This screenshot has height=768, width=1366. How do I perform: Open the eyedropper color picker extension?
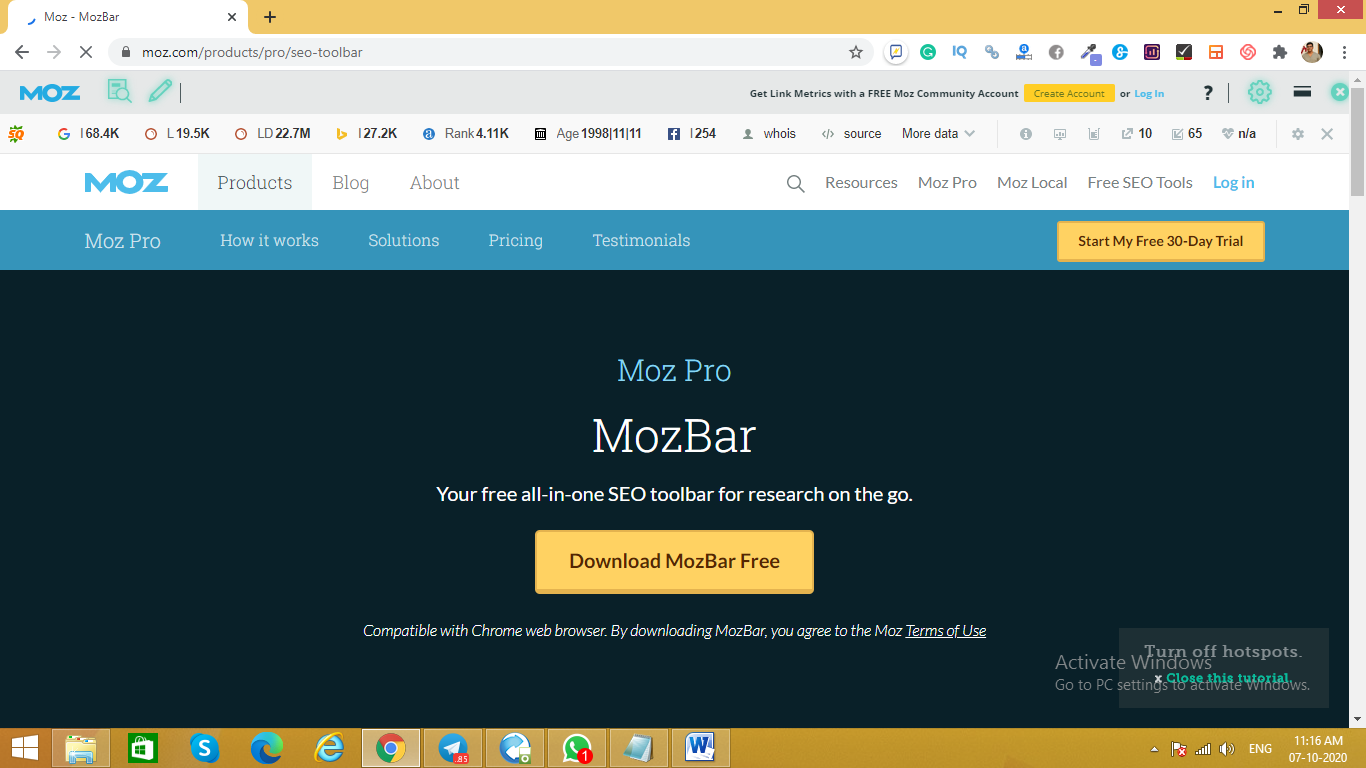tap(1089, 52)
